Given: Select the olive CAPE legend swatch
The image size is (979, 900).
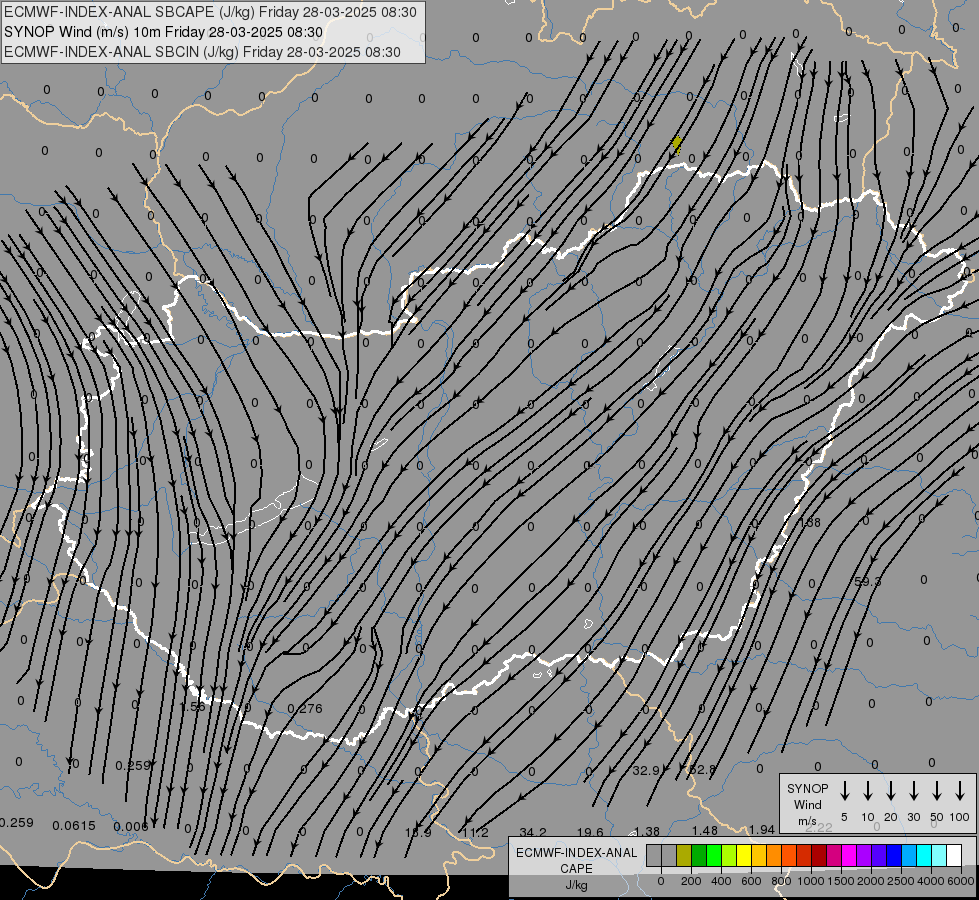Looking at the screenshot, I should pyautogui.click(x=684, y=855).
